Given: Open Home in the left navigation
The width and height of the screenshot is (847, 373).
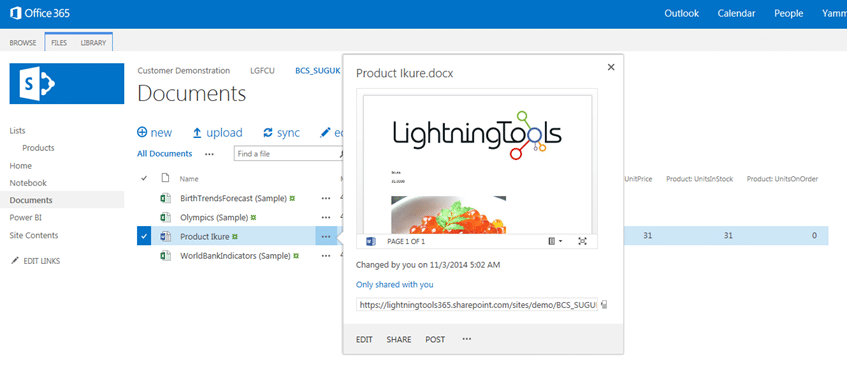Looking at the screenshot, I should [x=21, y=166].
